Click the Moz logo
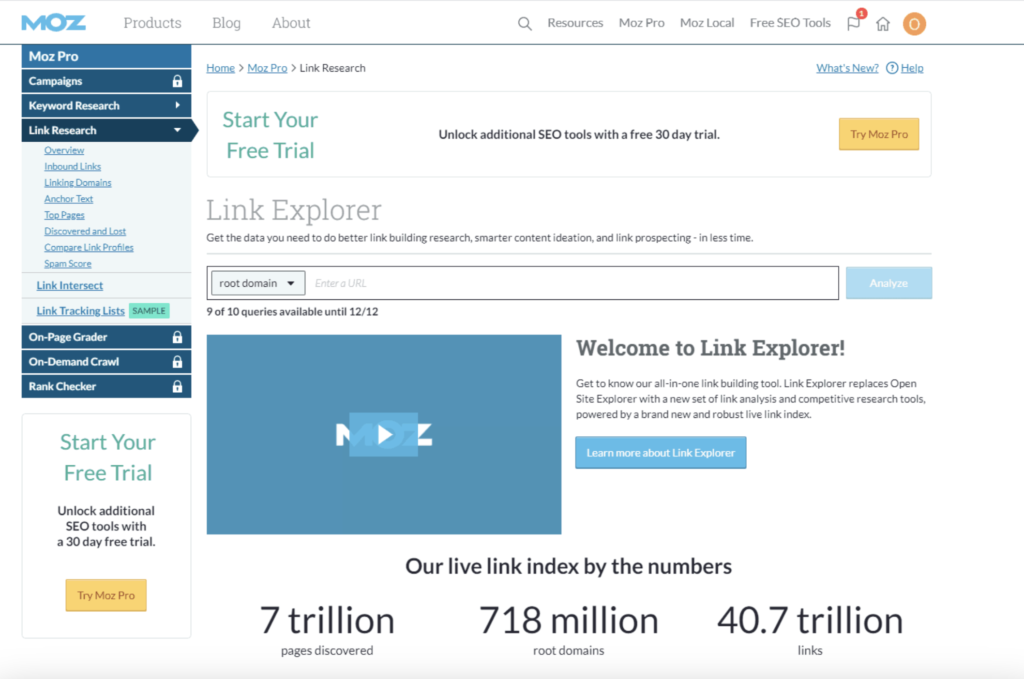The height and width of the screenshot is (679, 1024). [x=54, y=23]
